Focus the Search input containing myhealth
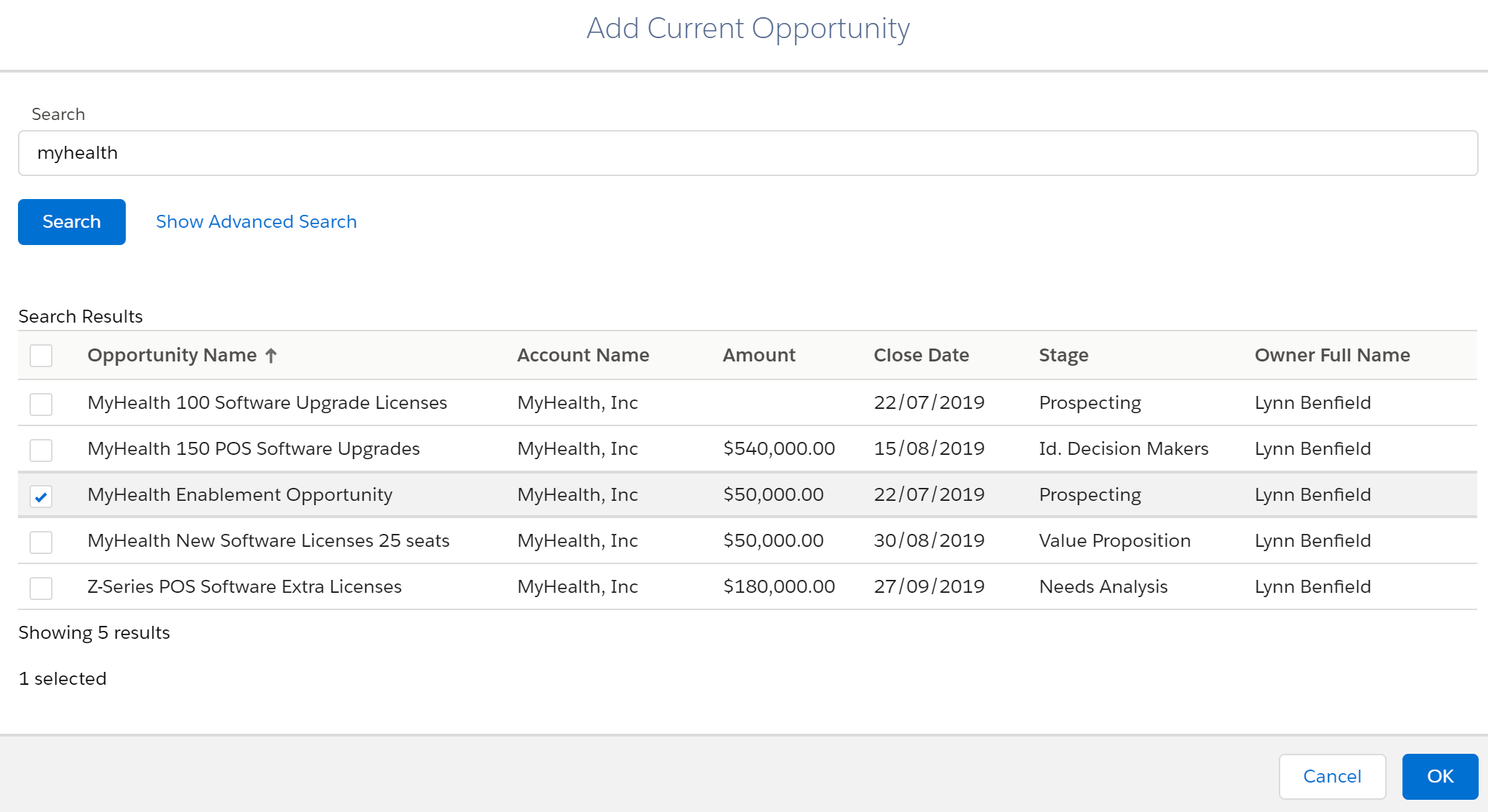1488x812 pixels. 748,153
